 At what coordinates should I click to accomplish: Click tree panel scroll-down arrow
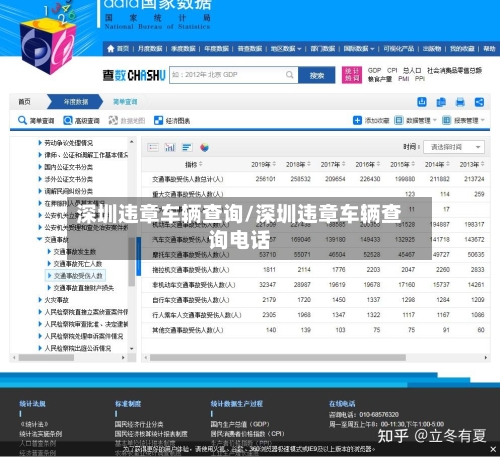point(132,349)
